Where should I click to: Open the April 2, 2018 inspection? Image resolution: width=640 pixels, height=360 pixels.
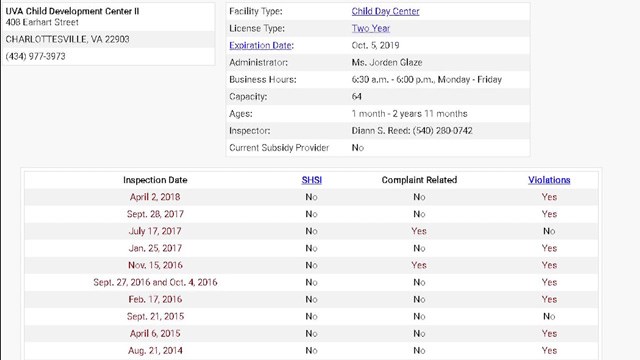pos(155,197)
